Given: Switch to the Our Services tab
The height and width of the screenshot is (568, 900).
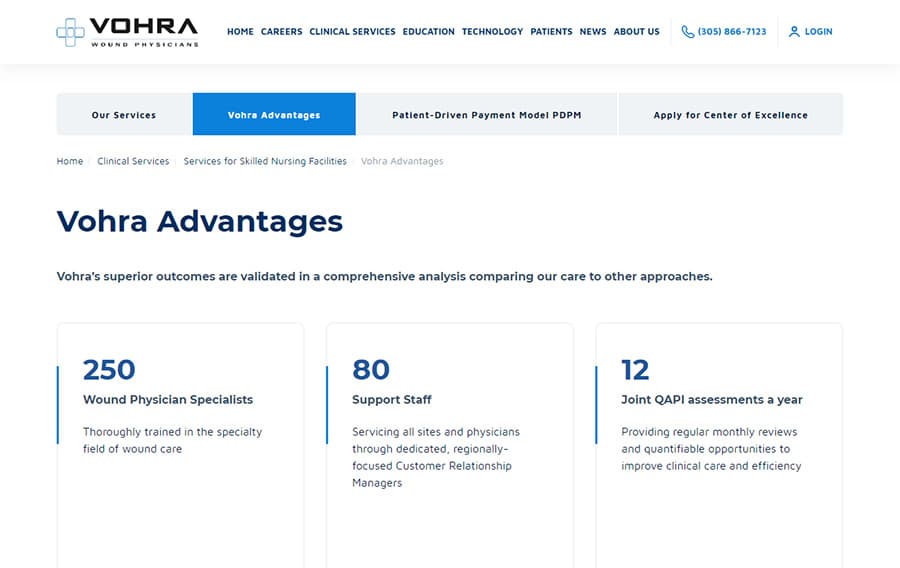Looking at the screenshot, I should coord(124,115).
